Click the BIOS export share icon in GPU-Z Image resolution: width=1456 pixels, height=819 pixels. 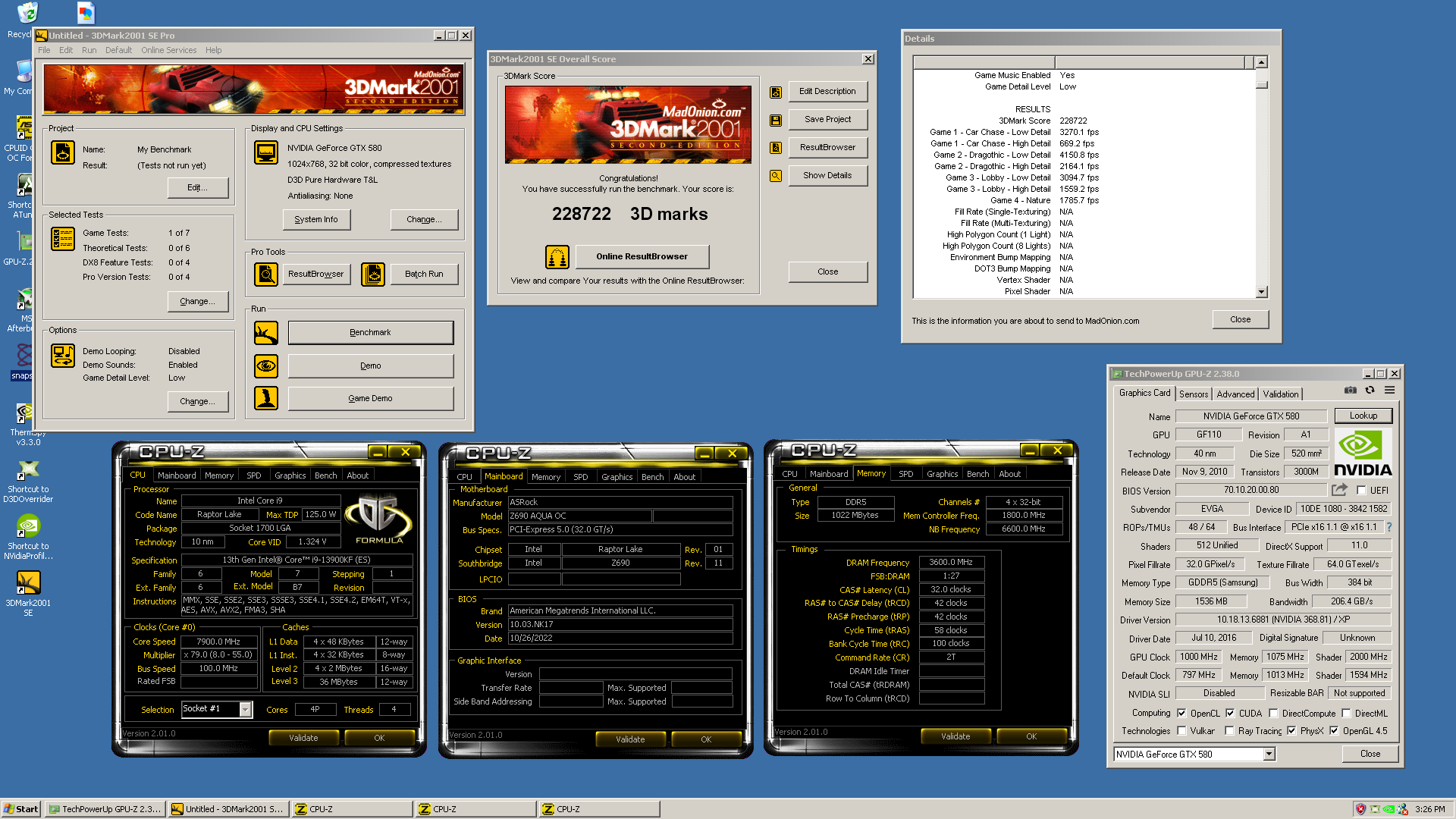[x=1339, y=490]
